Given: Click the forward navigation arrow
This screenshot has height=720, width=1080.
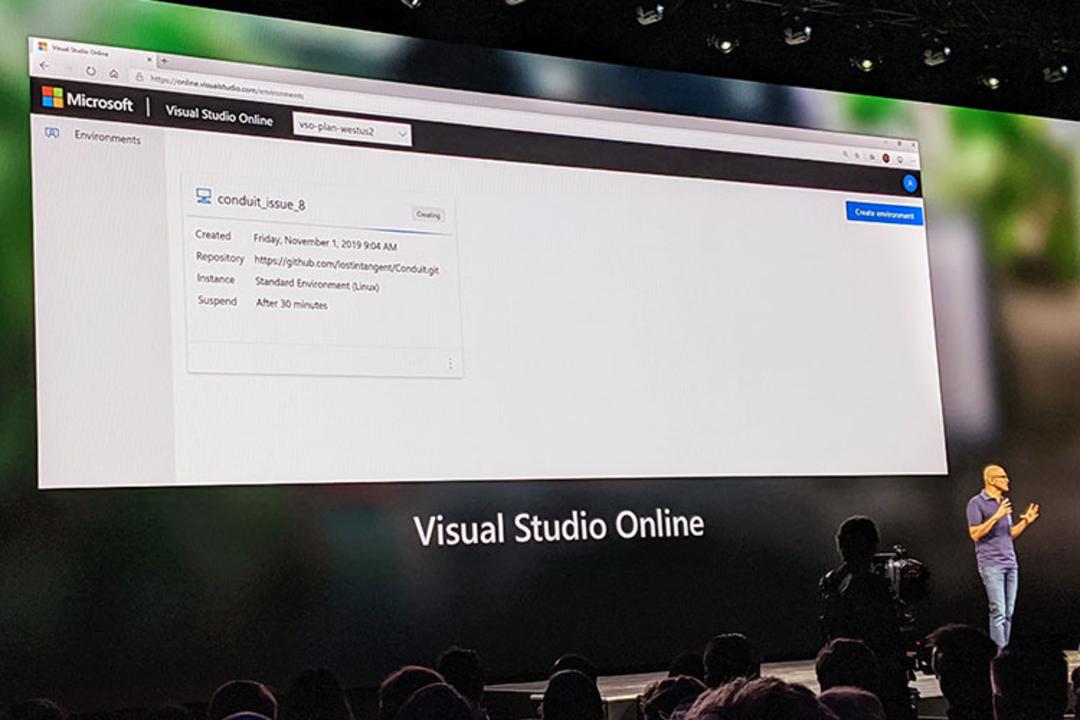Looking at the screenshot, I should click(x=68, y=69).
